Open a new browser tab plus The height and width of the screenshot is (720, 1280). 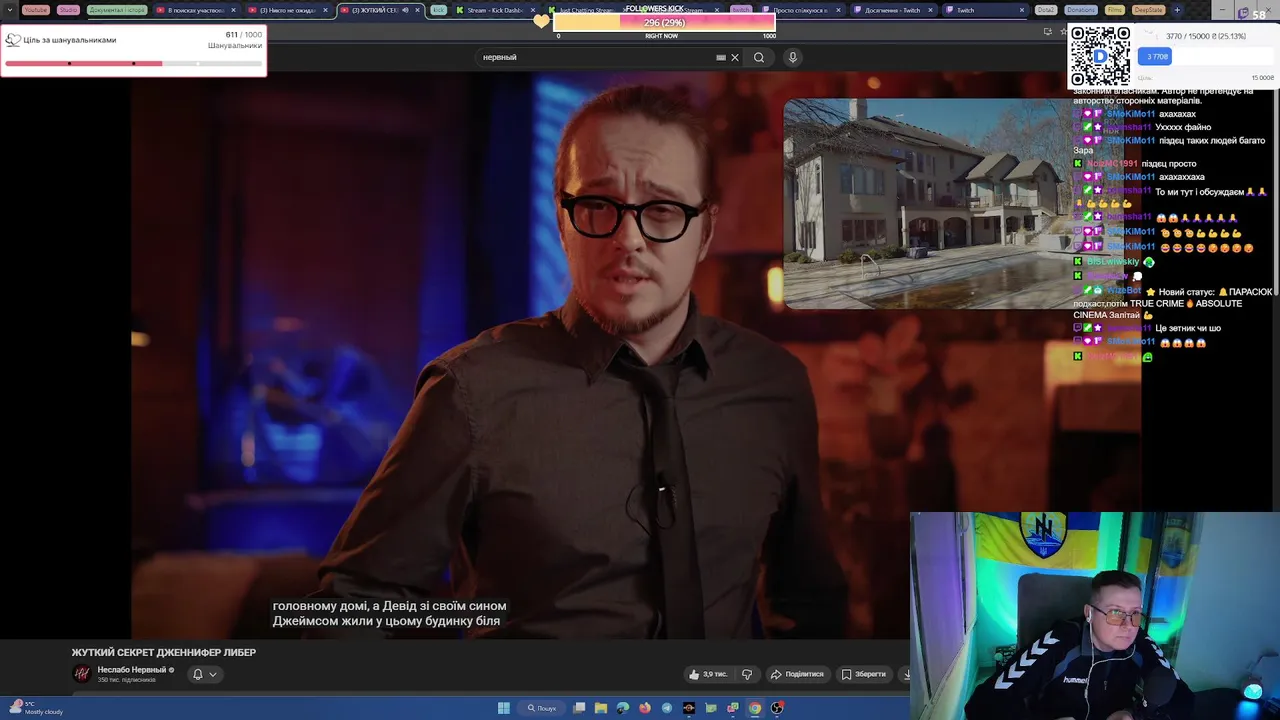pyautogui.click(x=1177, y=10)
